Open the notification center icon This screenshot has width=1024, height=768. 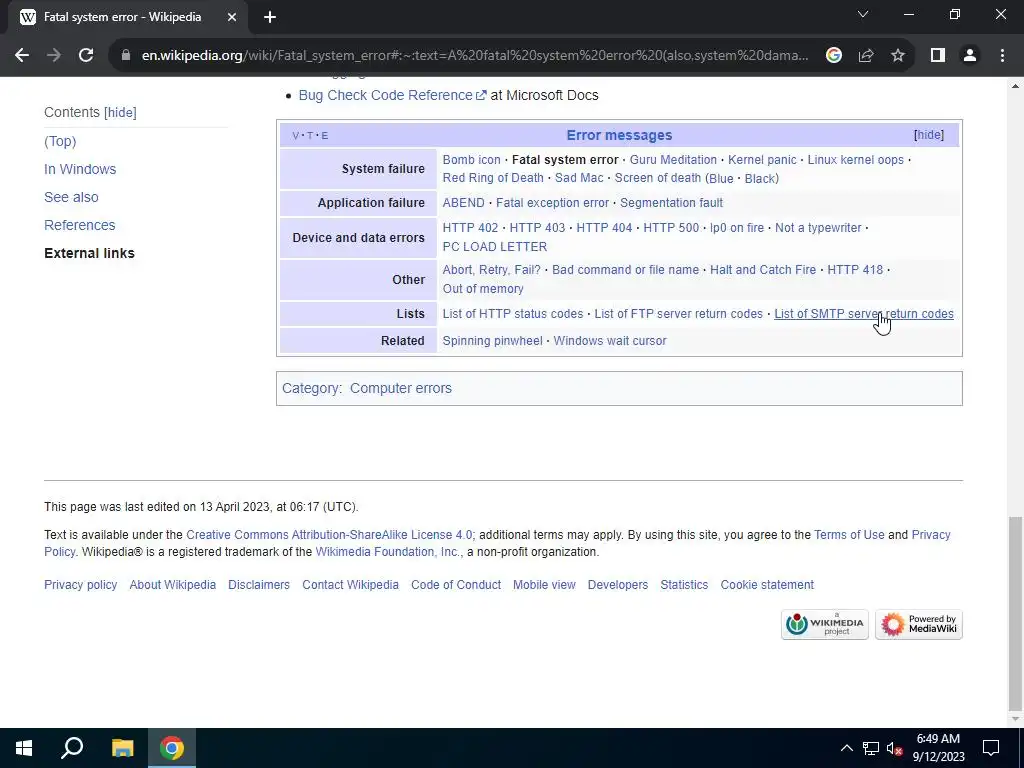click(x=991, y=748)
